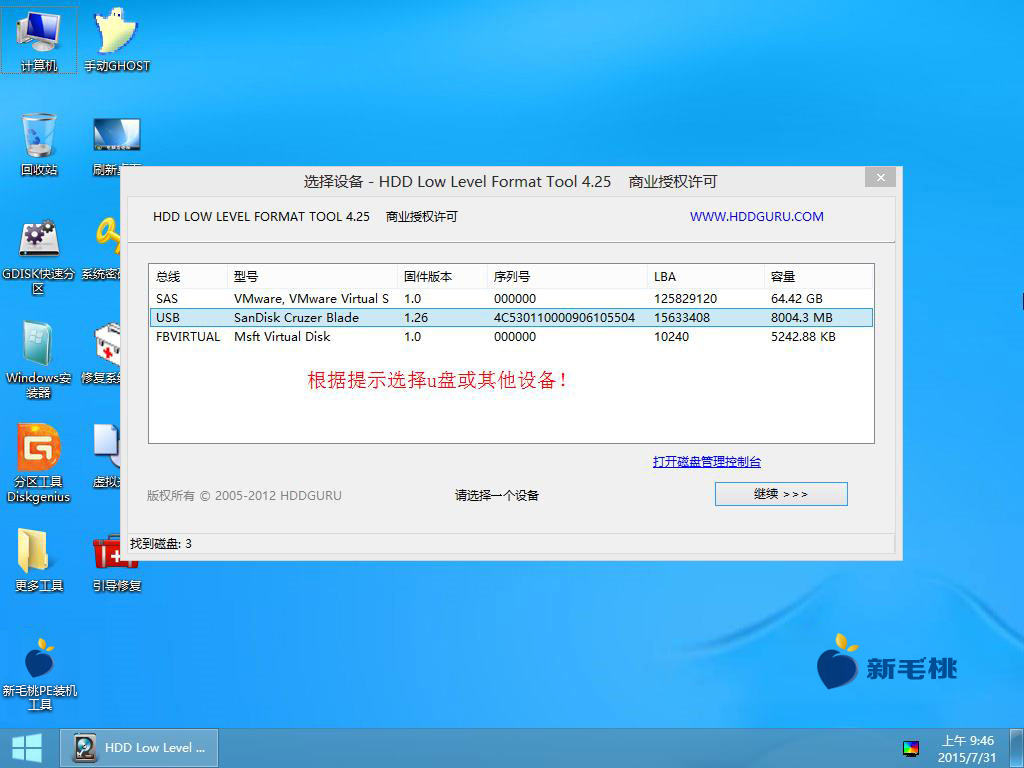Click capacity value 5242.88 KB

click(803, 337)
